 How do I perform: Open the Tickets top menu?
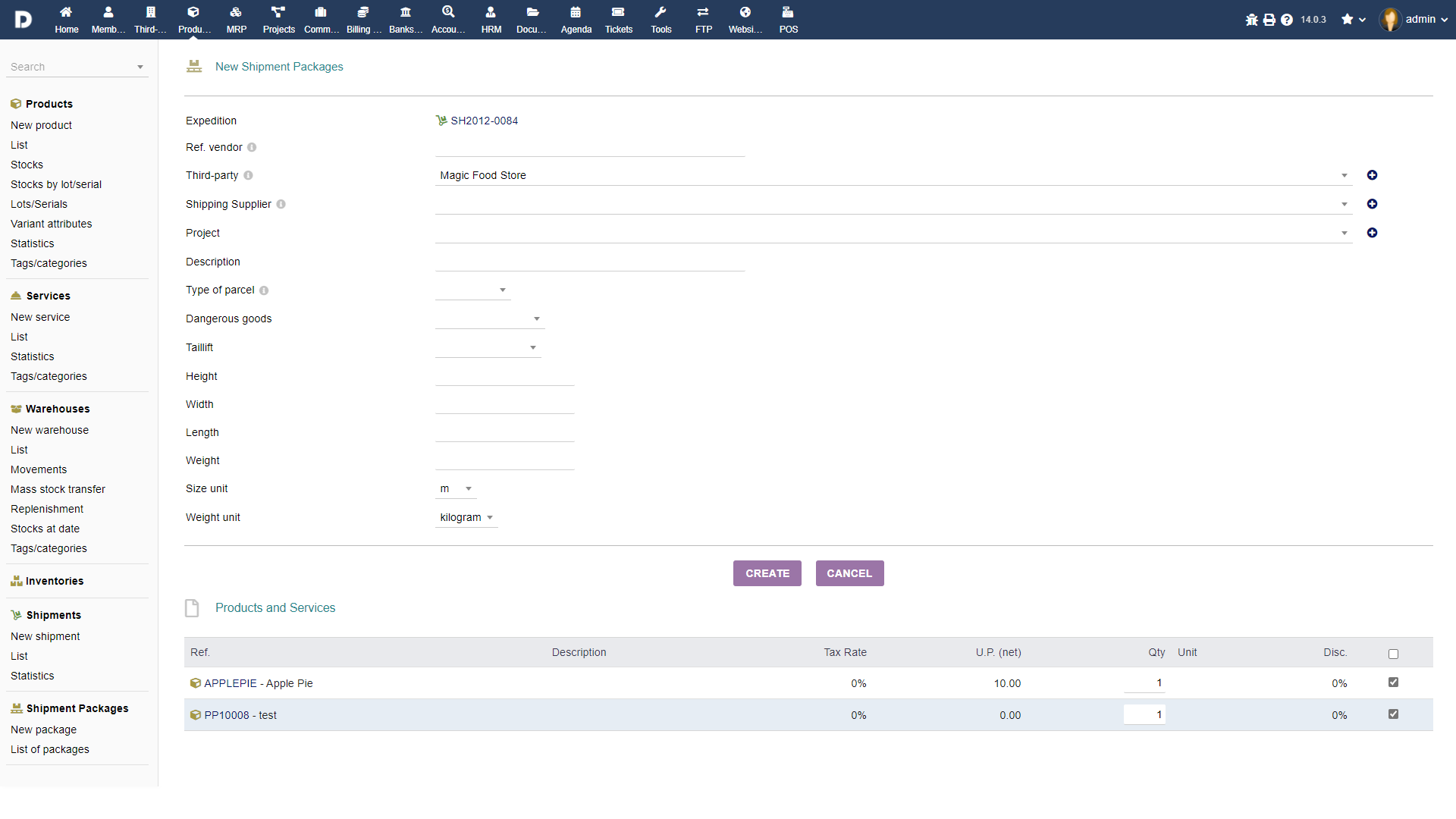click(x=618, y=19)
